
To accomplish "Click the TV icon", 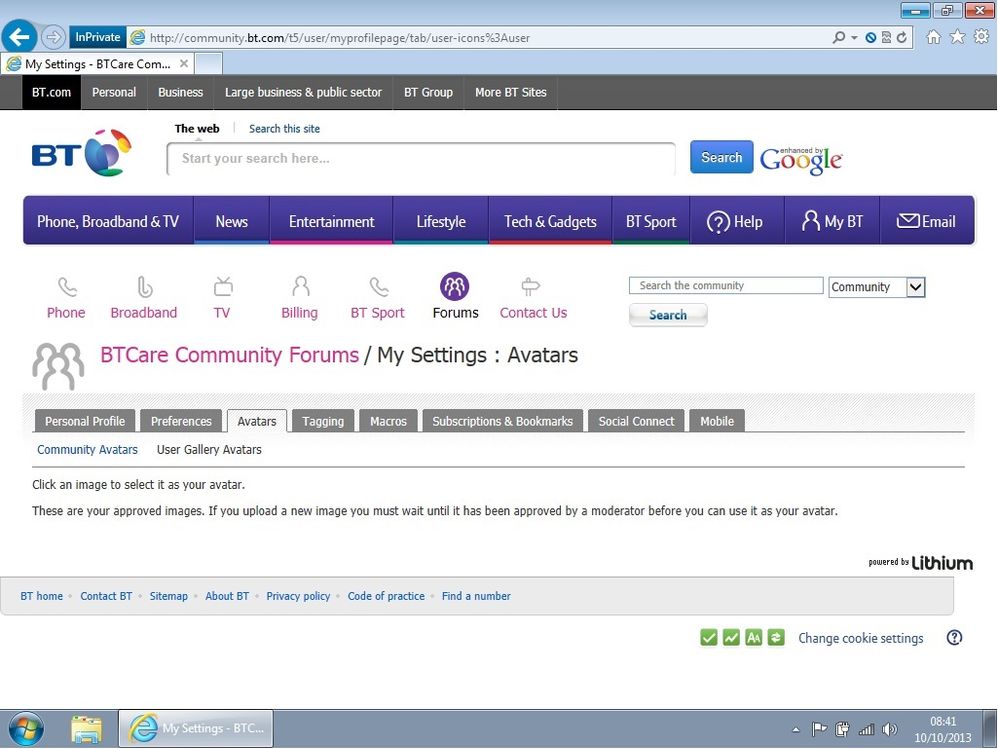I will tap(223, 287).
